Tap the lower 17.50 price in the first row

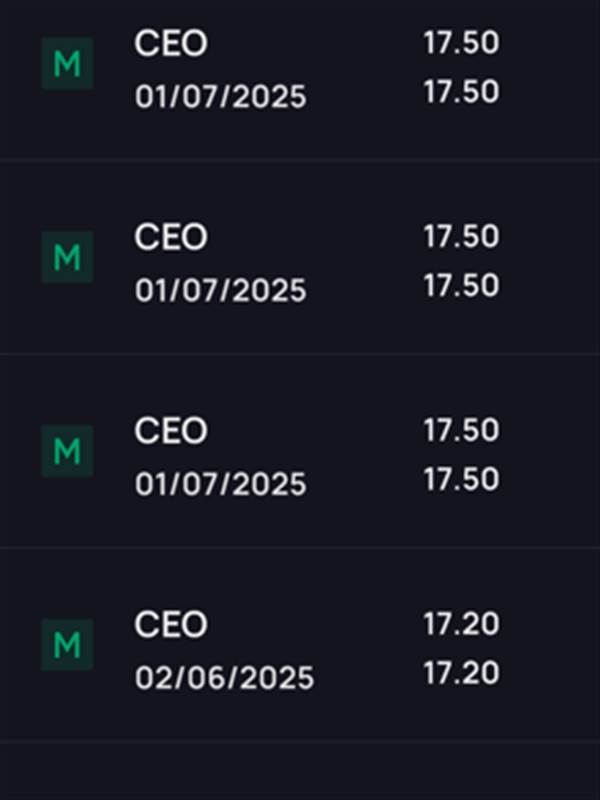point(461,92)
